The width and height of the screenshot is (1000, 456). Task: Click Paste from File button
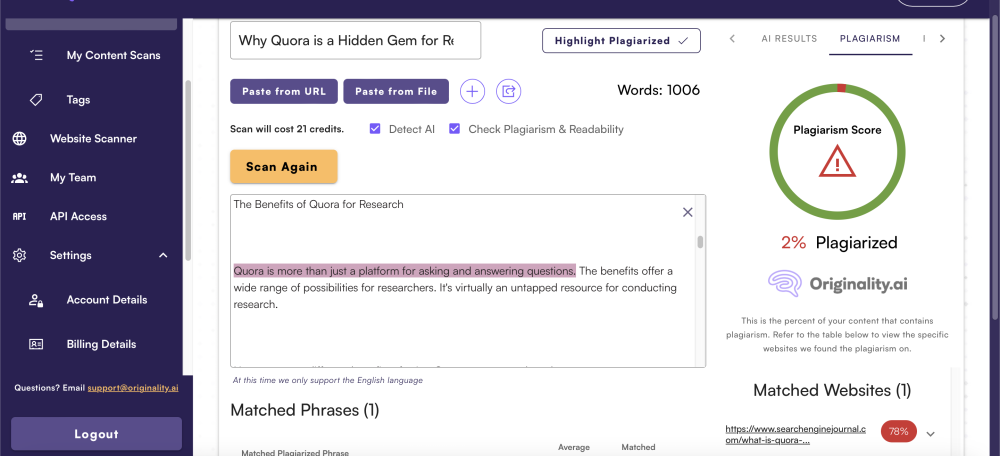pyautogui.click(x=396, y=91)
